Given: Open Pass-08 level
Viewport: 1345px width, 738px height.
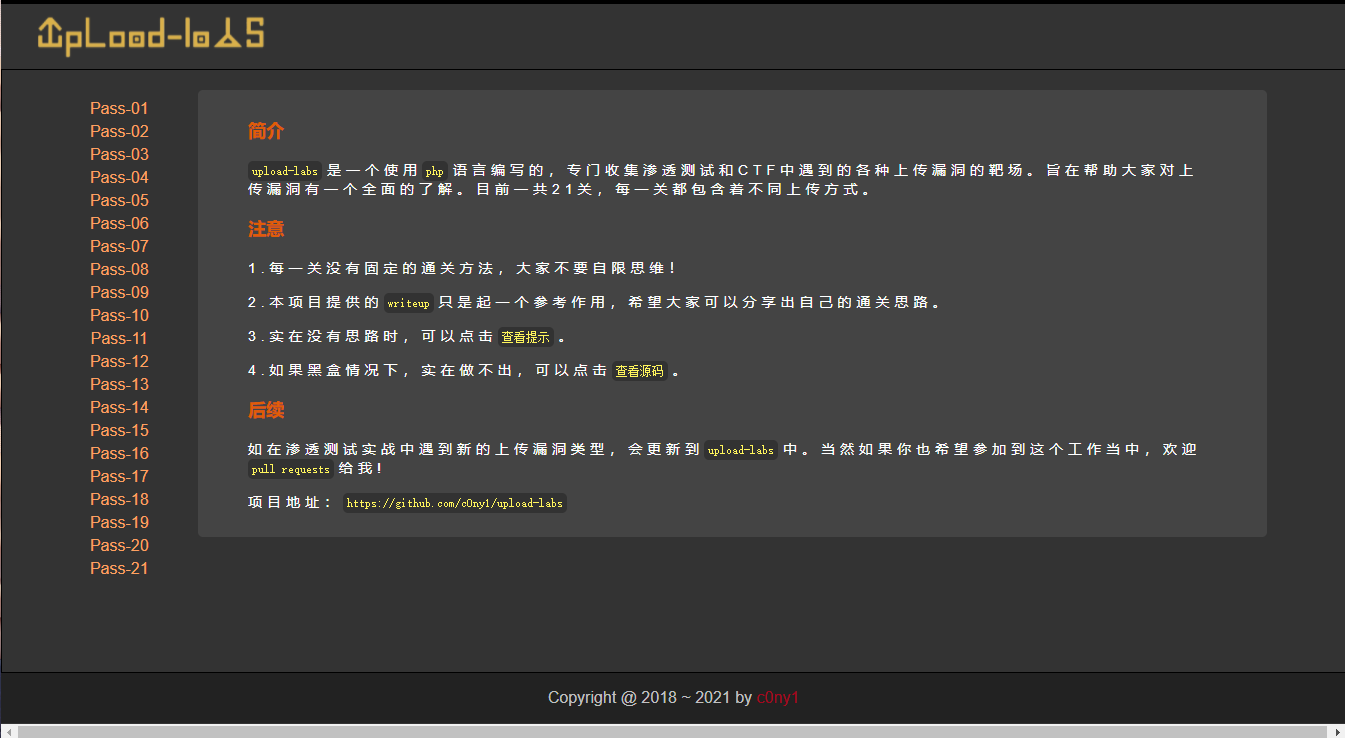Looking at the screenshot, I should pos(118,269).
